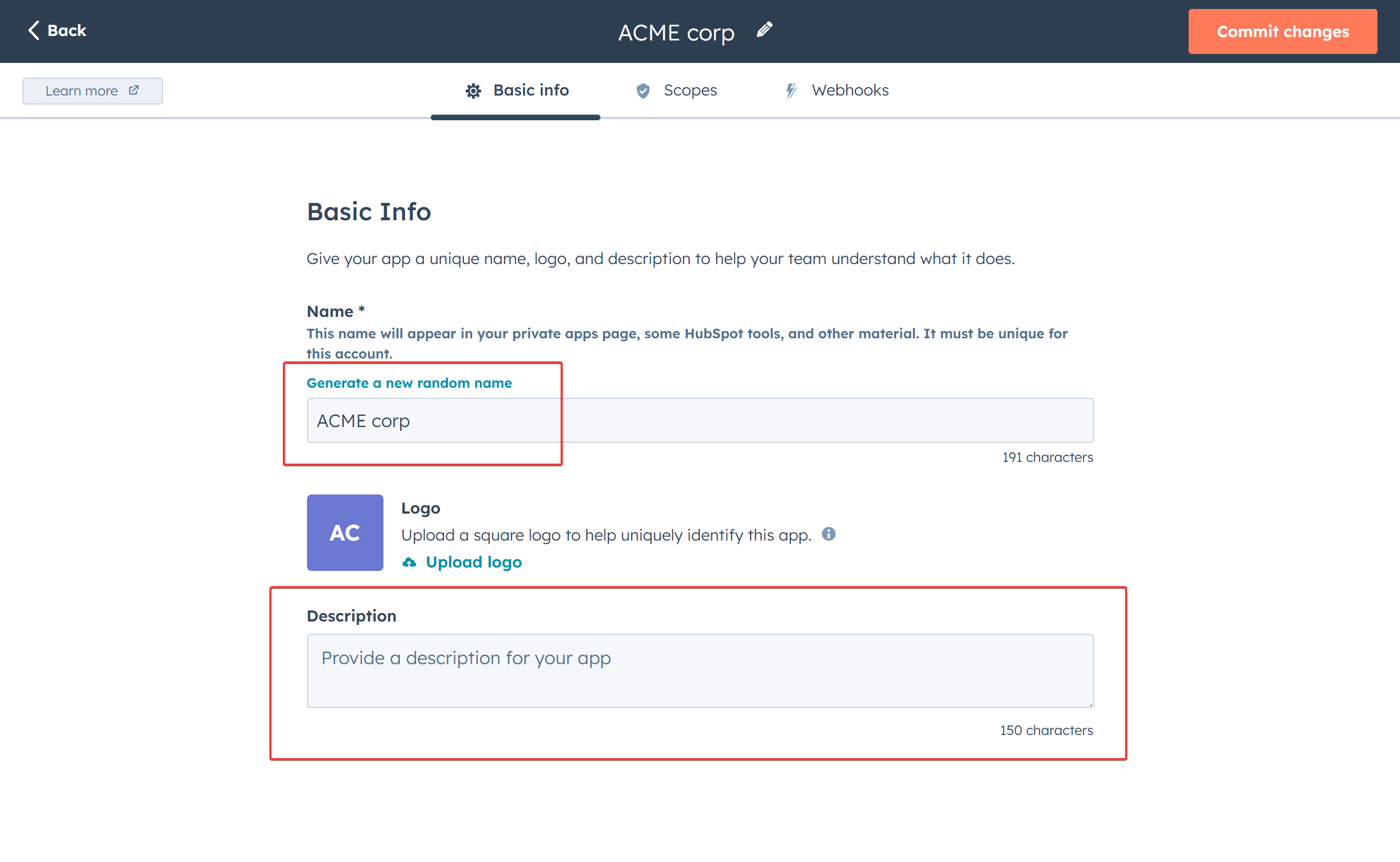
Task: Click the Upload logo link
Action: tap(473, 562)
